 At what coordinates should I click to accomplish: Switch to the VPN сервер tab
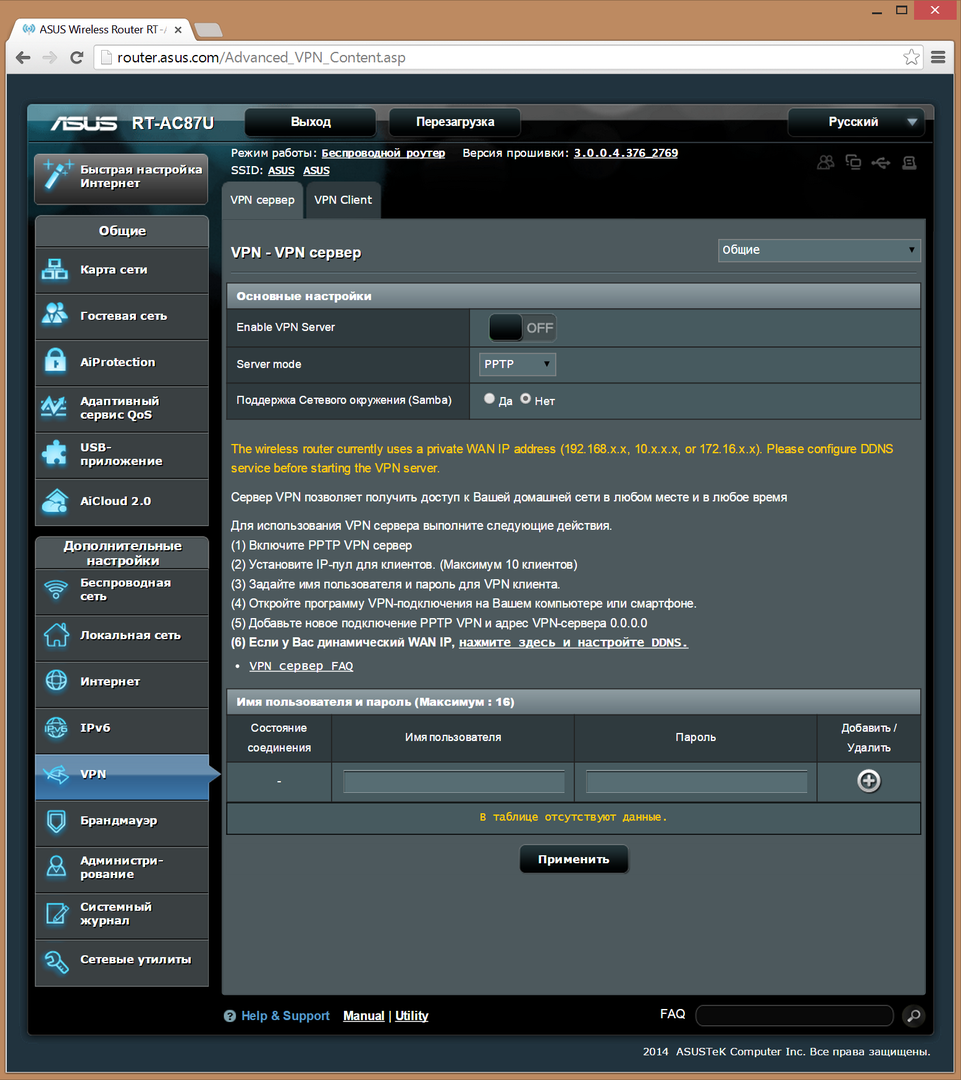point(262,200)
